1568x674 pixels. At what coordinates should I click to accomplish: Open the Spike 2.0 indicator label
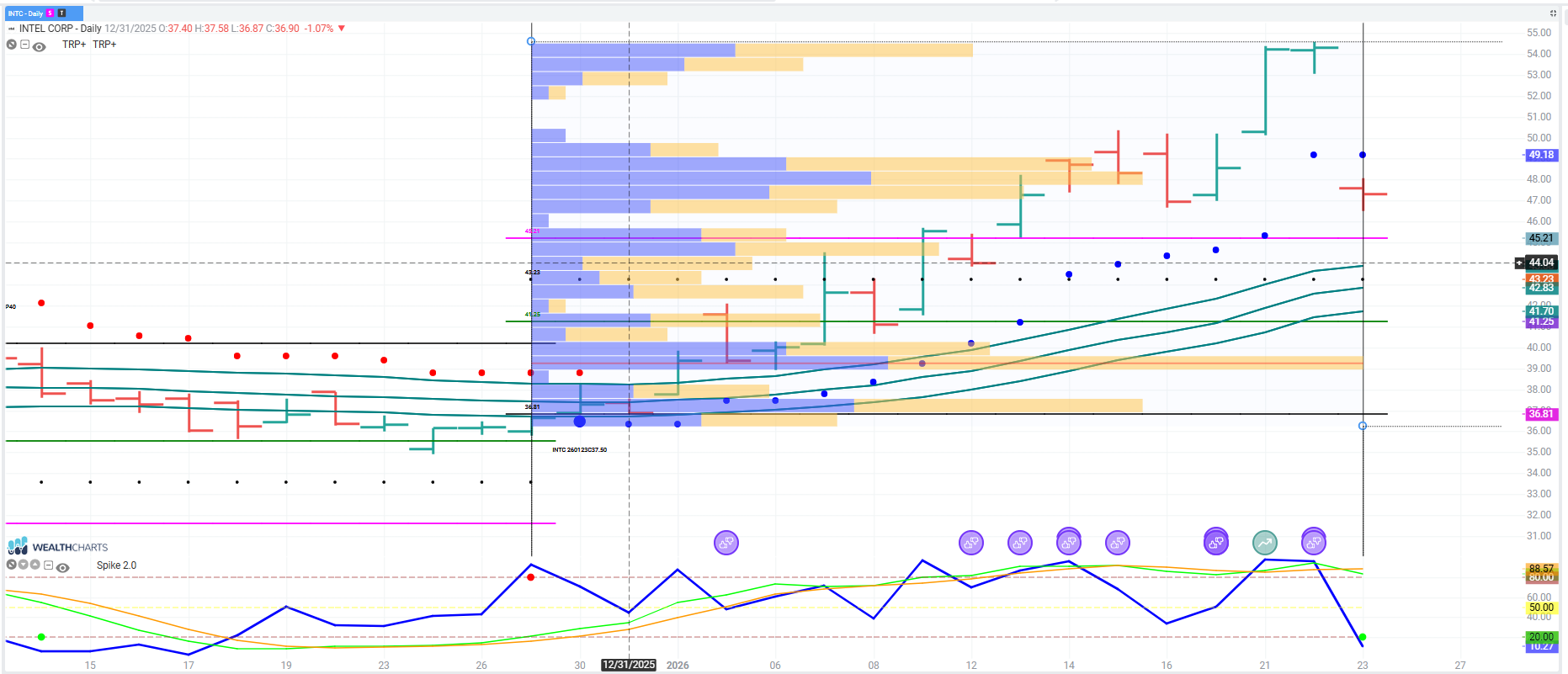click(x=116, y=565)
